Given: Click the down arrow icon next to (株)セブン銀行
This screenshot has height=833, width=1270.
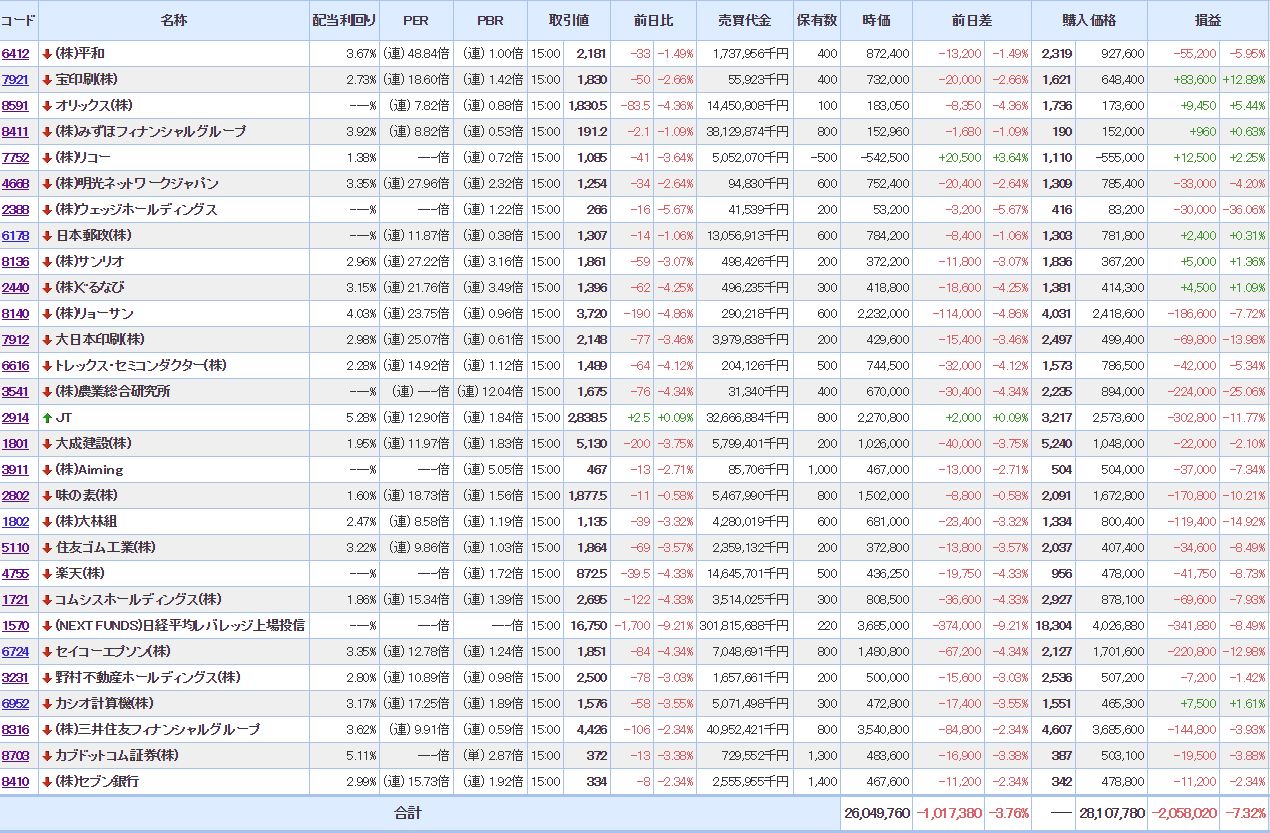Looking at the screenshot, I should pos(47,781).
